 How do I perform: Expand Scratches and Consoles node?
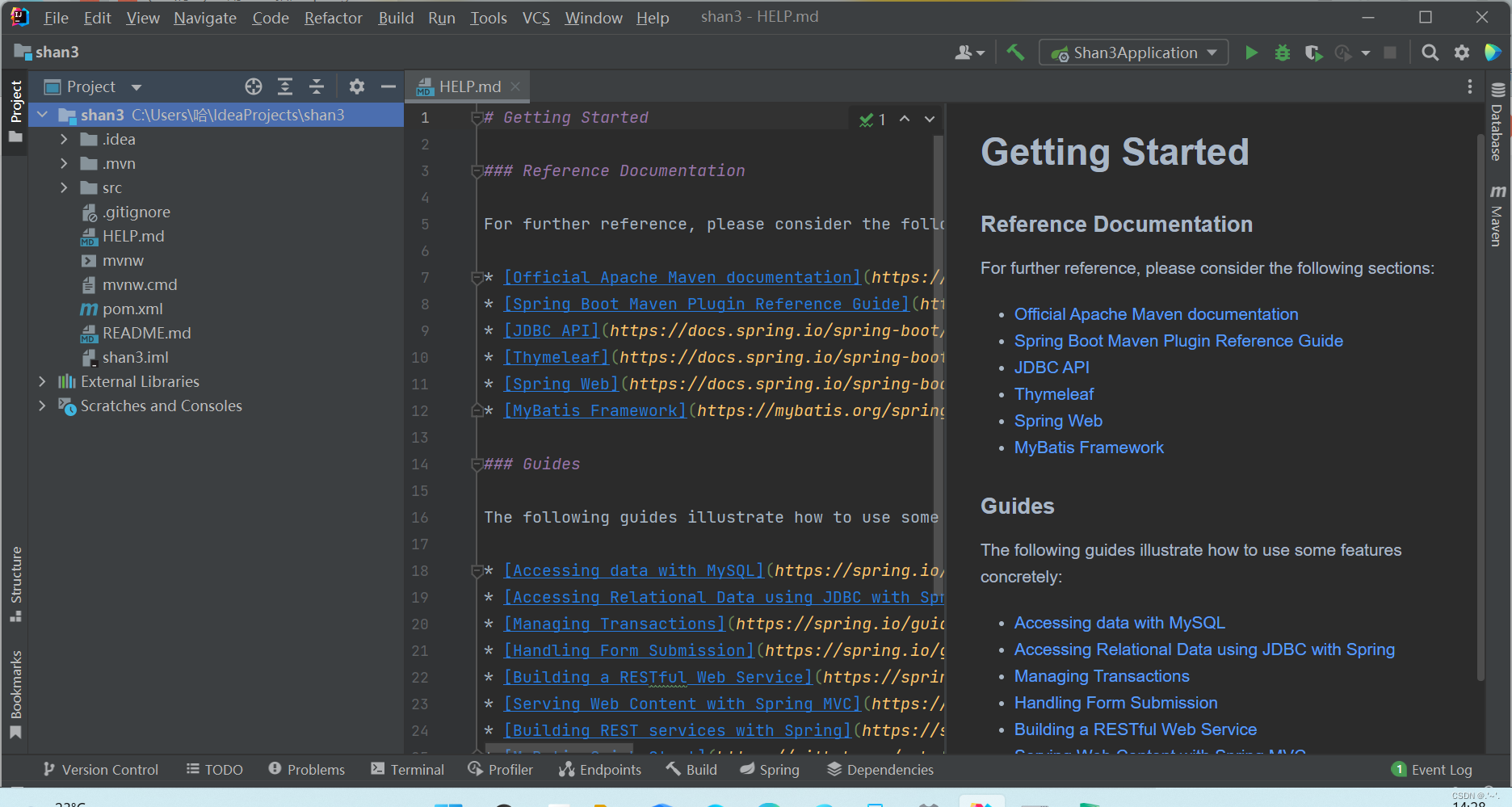(x=43, y=406)
